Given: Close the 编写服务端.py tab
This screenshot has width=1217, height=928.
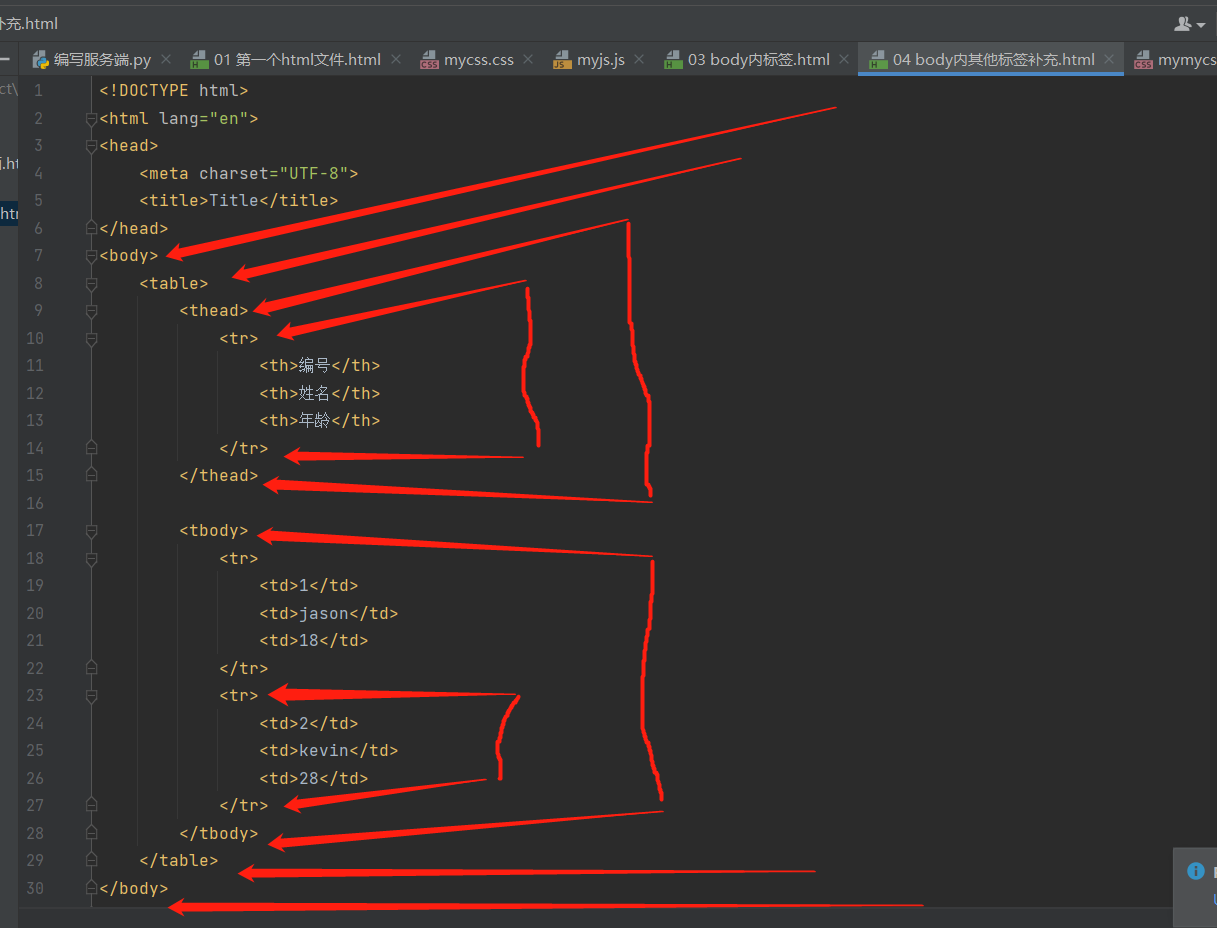Looking at the screenshot, I should [x=166, y=60].
